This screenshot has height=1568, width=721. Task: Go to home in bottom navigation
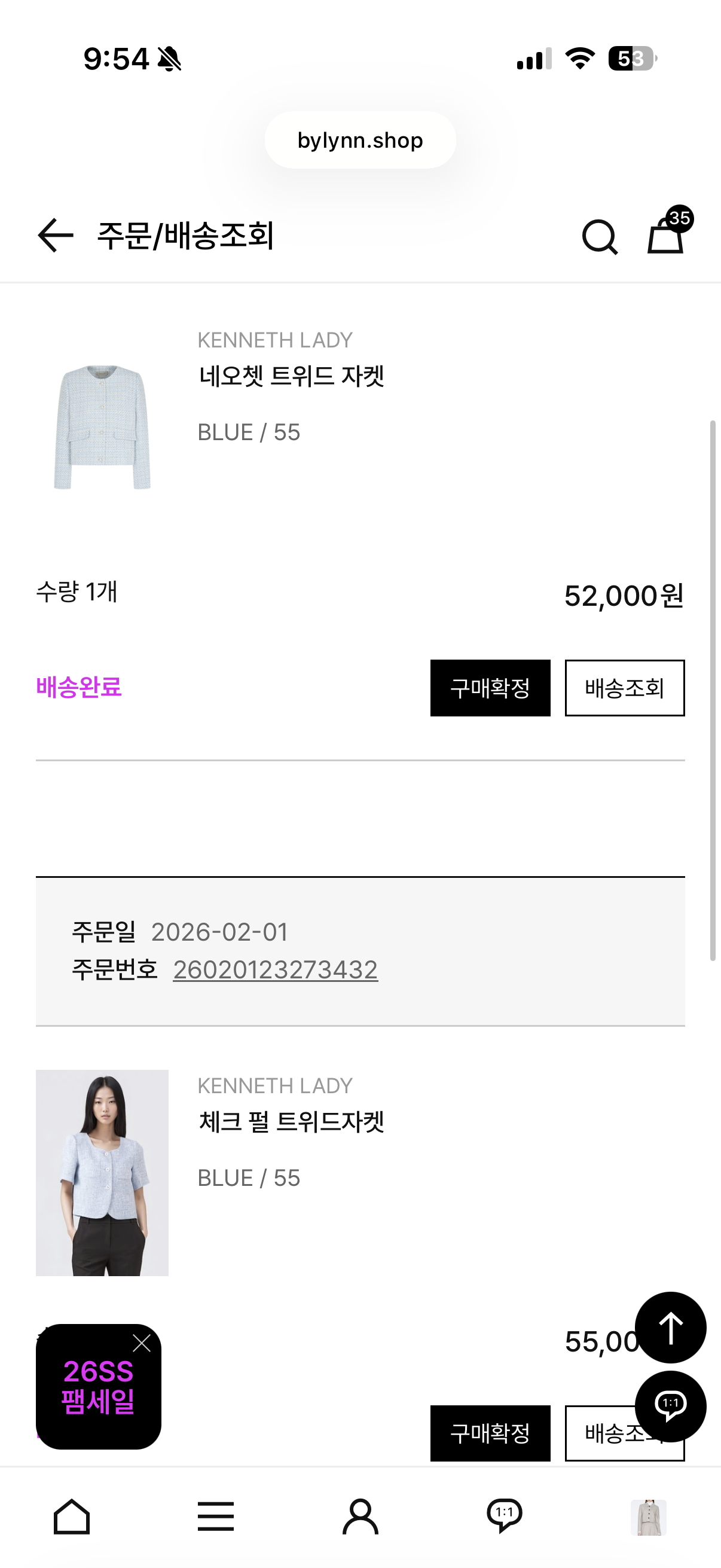(72, 1516)
